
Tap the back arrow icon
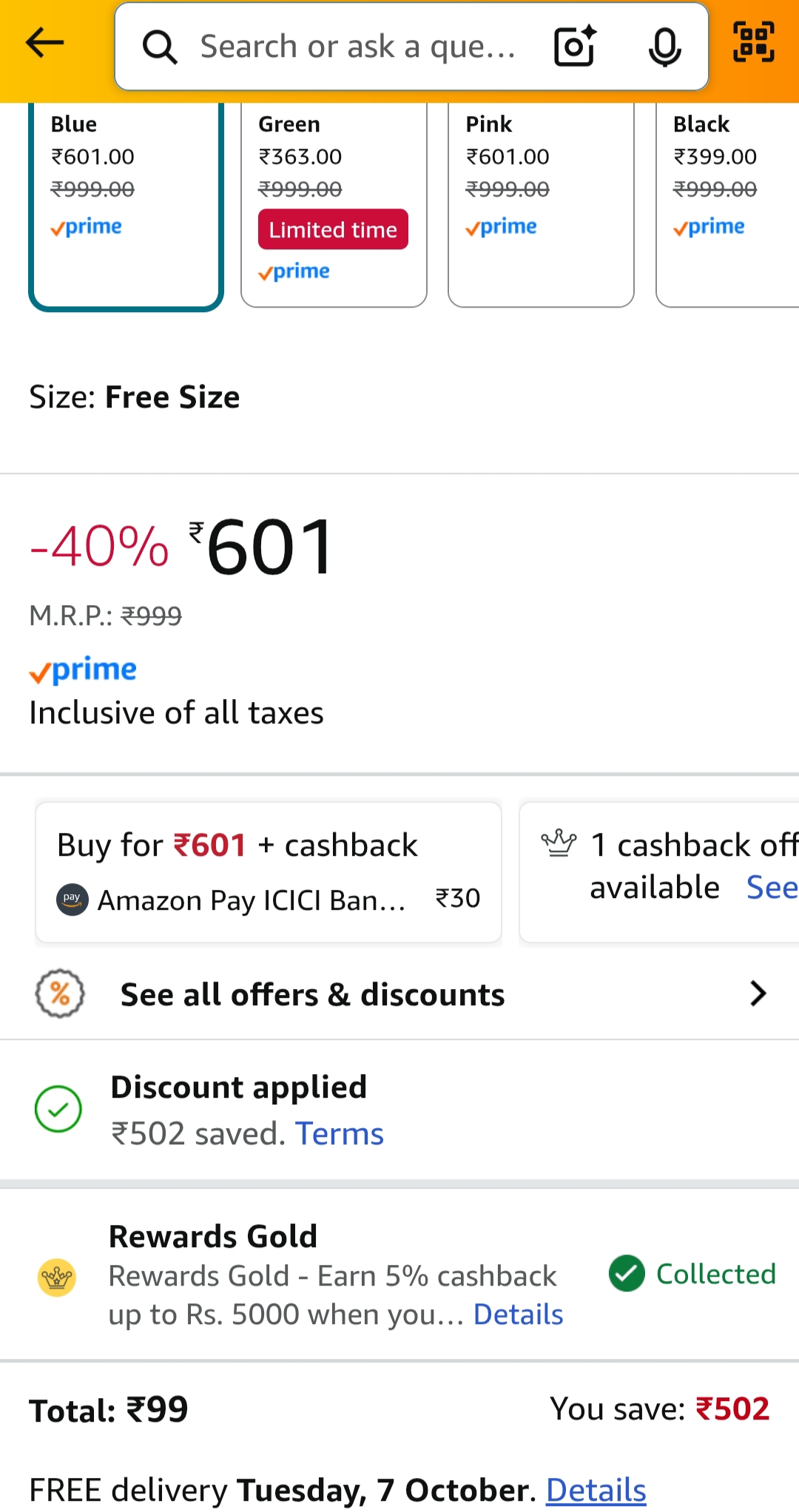pyautogui.click(x=44, y=44)
